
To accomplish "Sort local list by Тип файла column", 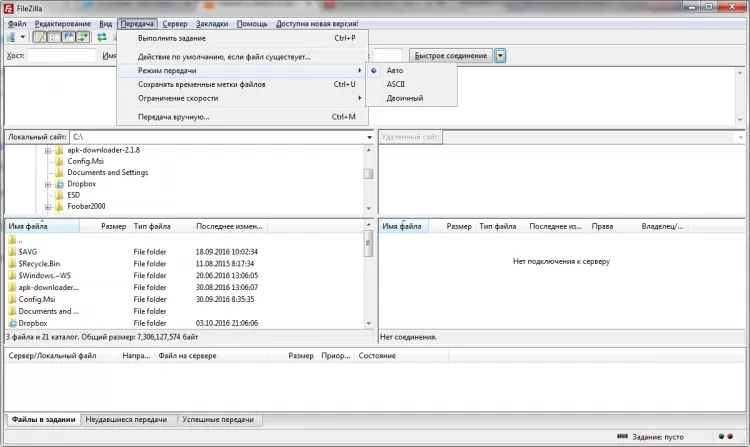I will coord(161,226).
